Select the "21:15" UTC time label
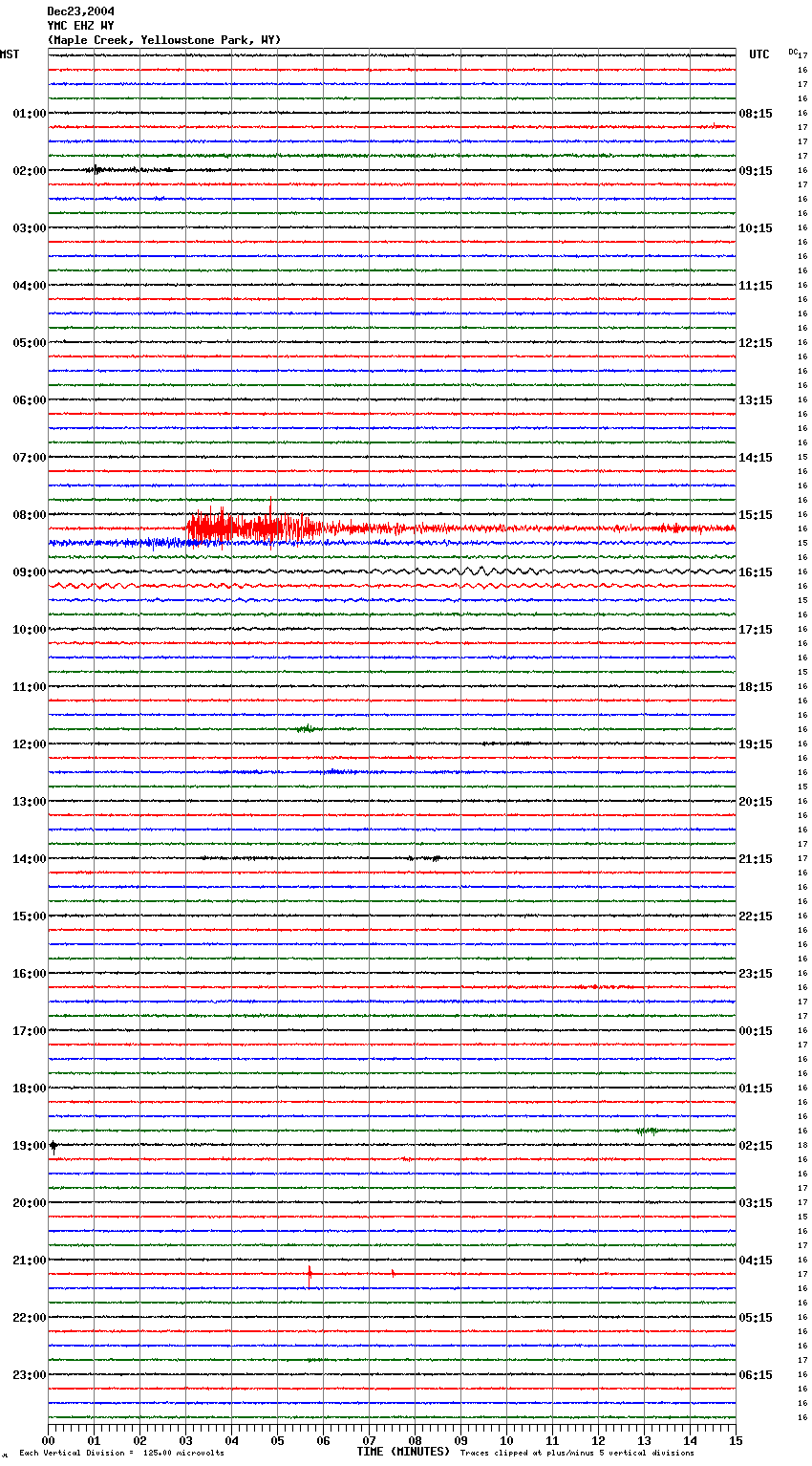 pos(756,859)
